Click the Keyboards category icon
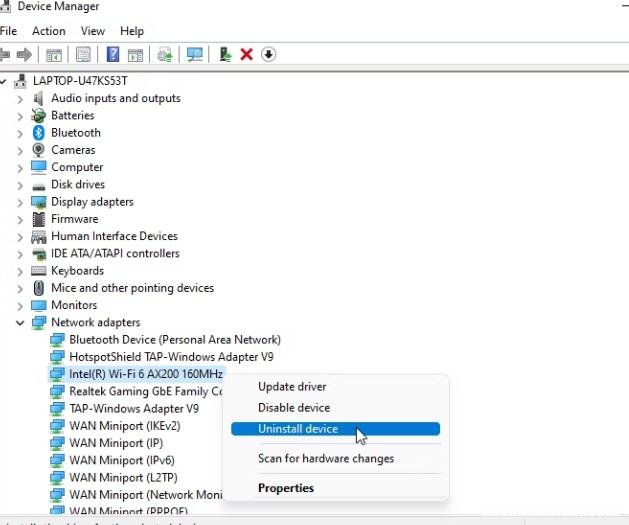 (x=39, y=271)
